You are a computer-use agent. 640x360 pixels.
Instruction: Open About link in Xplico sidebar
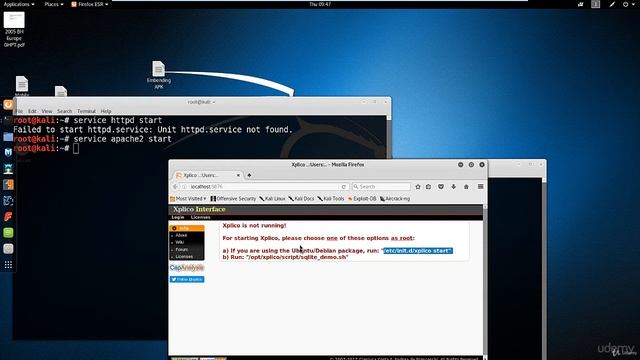pyautogui.click(x=181, y=235)
